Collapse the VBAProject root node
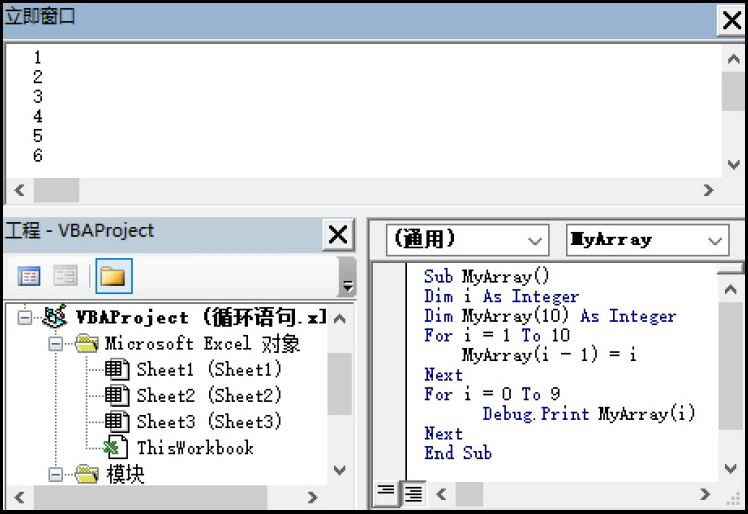748x514 pixels. click(24, 318)
